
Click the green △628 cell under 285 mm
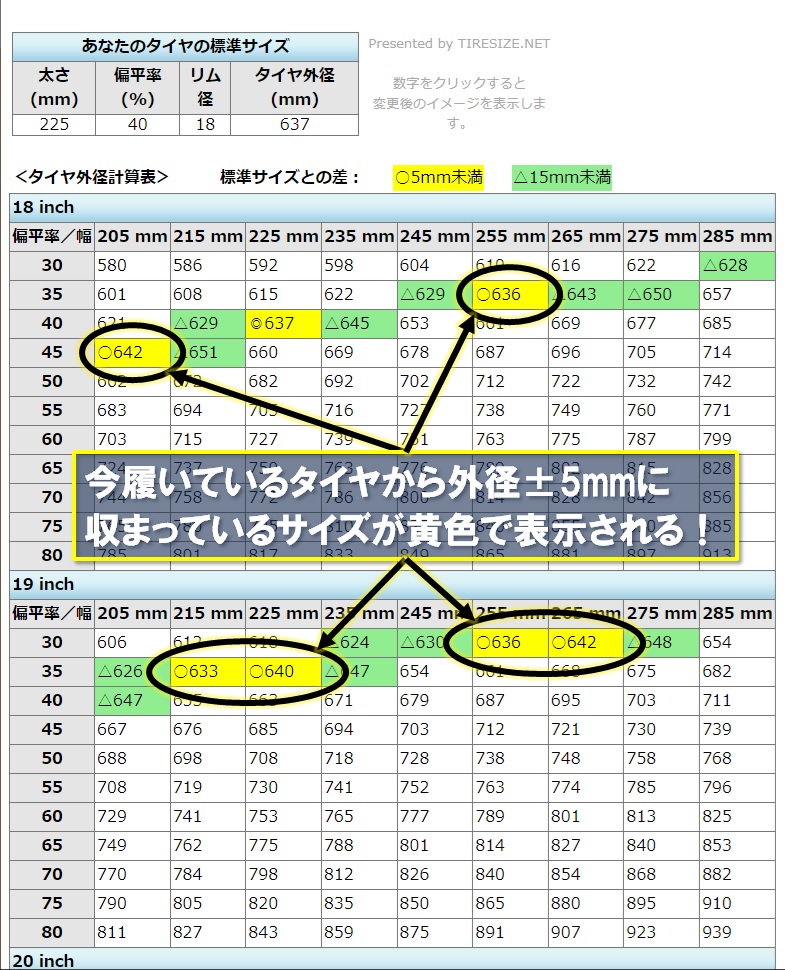(x=736, y=265)
